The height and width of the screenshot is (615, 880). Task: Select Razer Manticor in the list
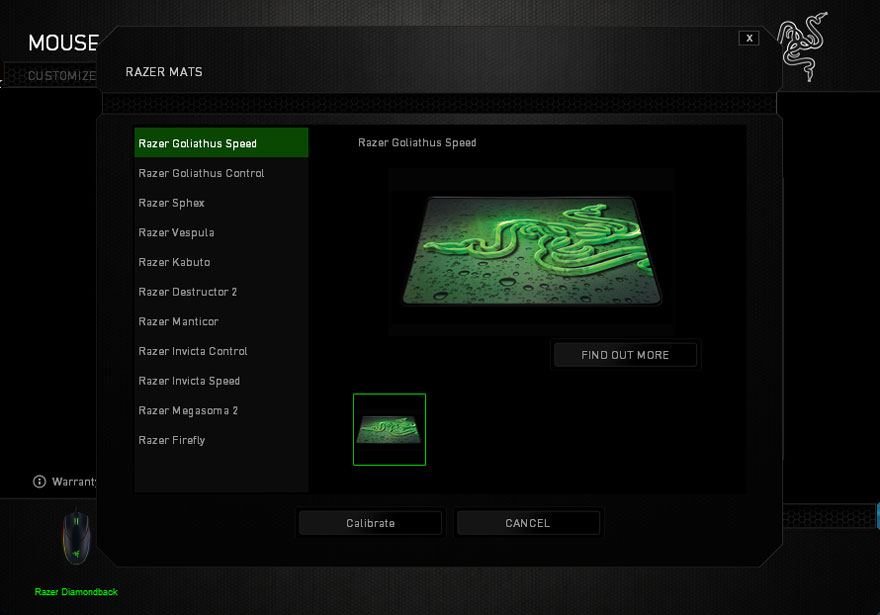tap(221, 322)
